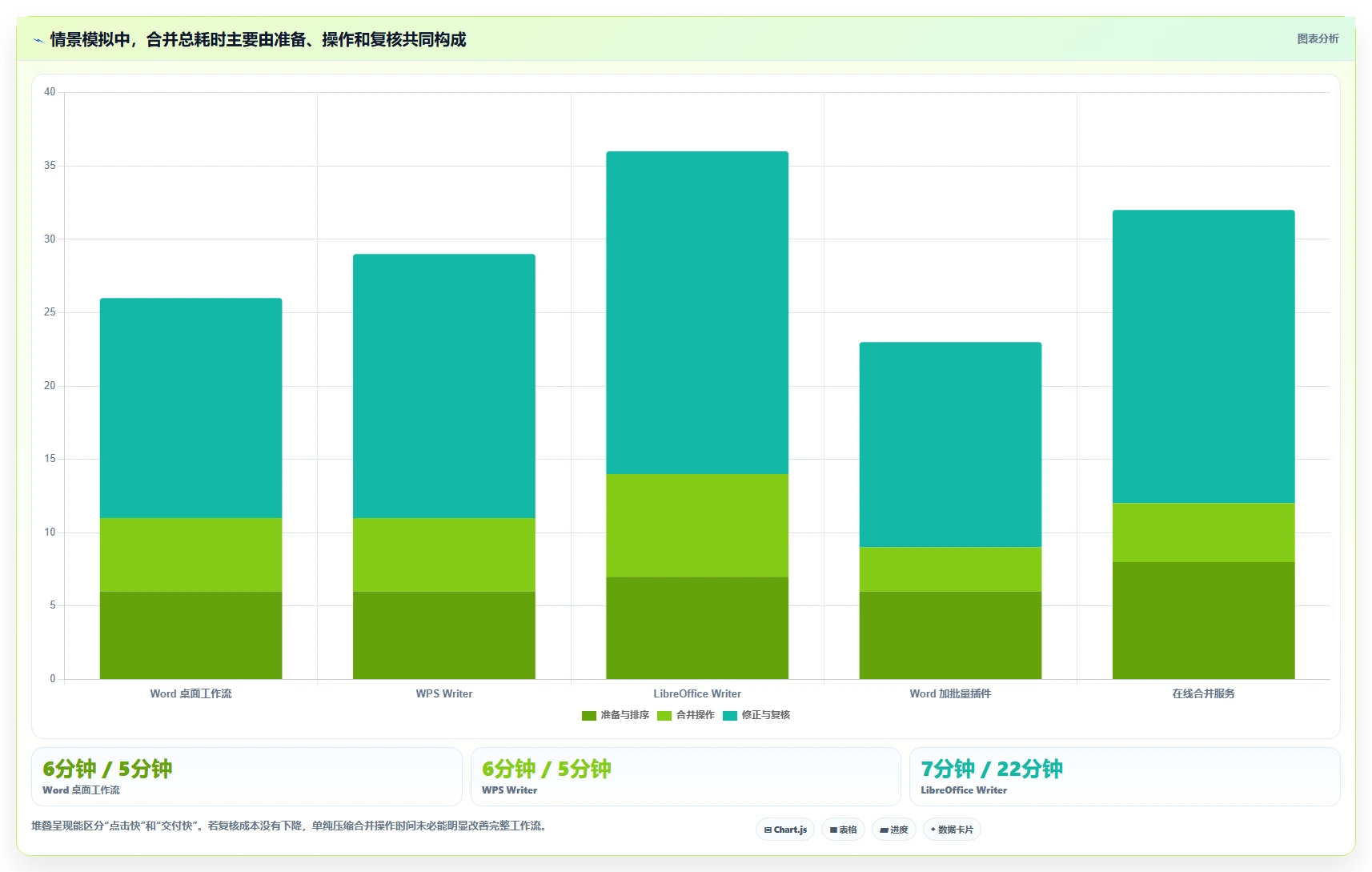Click the x-axis label Word 加批量插件
This screenshot has width=1372, height=872.
(x=950, y=693)
